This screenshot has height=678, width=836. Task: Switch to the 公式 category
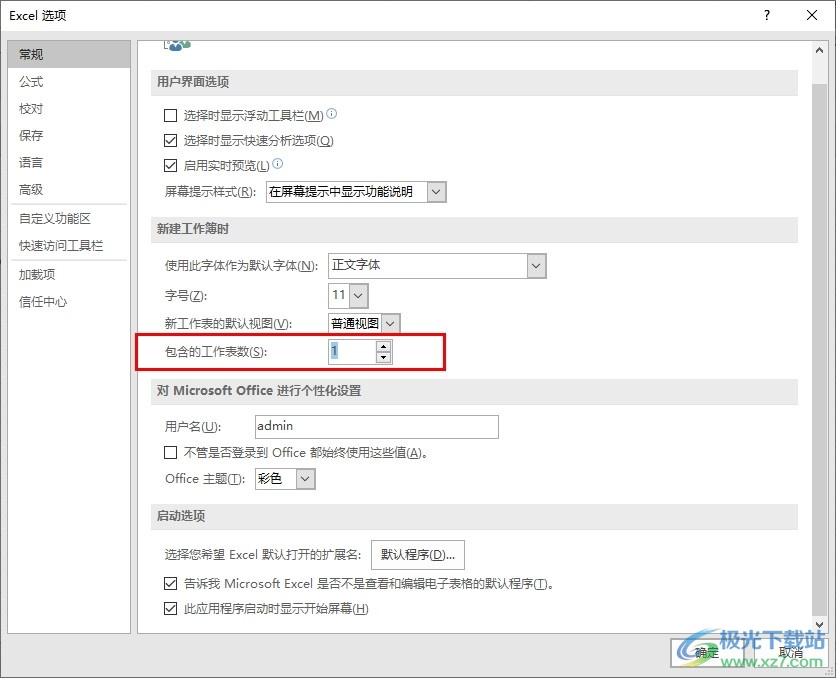point(31,82)
